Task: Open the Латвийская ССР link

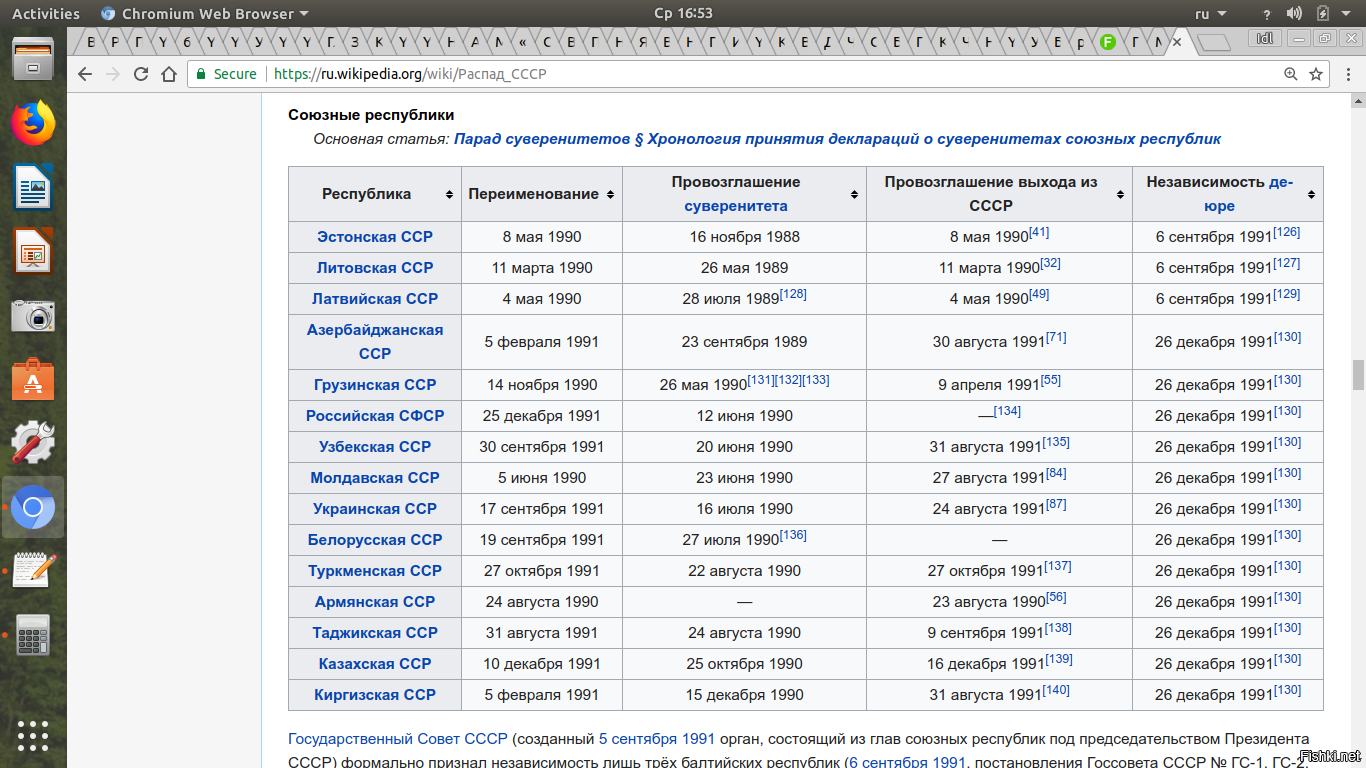Action: (x=375, y=299)
